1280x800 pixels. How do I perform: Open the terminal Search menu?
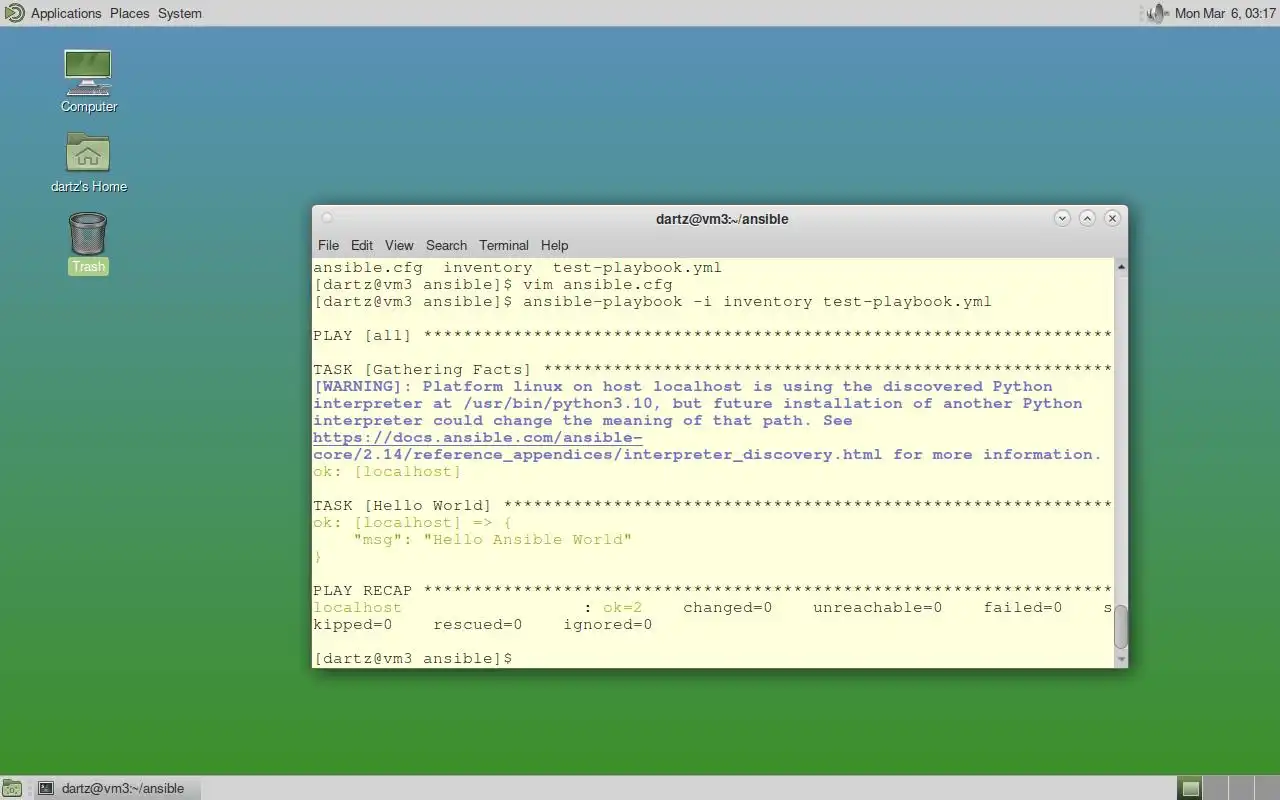pos(446,245)
